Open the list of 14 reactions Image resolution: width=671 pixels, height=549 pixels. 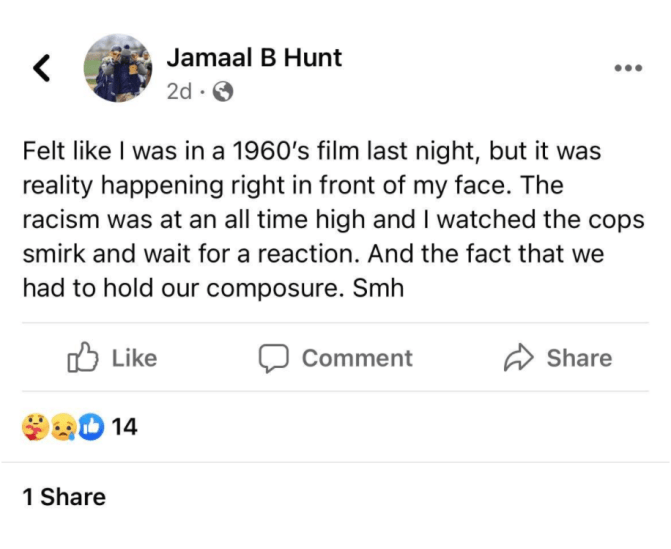pos(124,427)
